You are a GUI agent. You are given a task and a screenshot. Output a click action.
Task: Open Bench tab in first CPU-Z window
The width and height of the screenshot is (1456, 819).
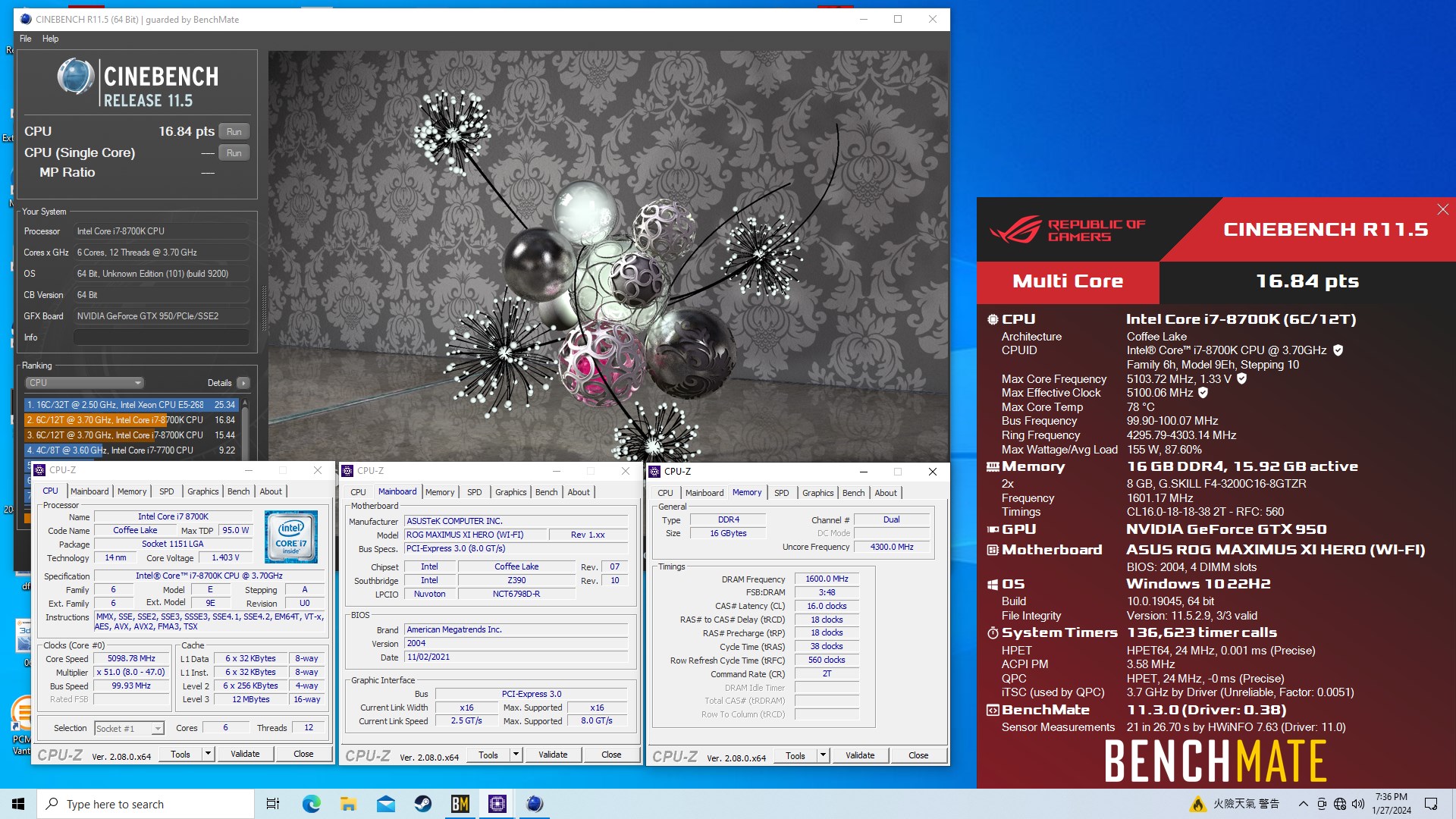tap(239, 491)
